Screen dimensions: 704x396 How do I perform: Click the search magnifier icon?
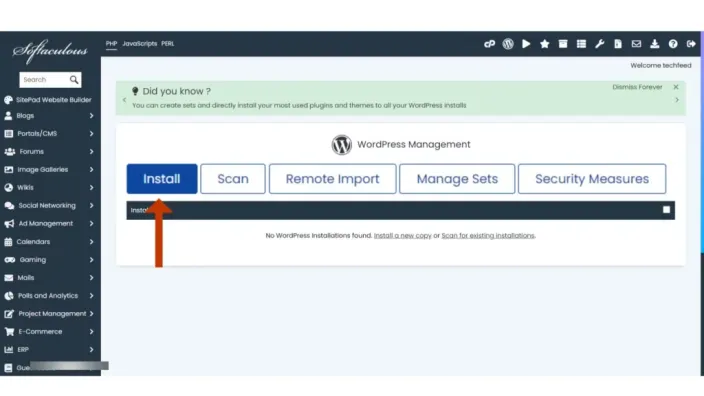[x=74, y=80]
